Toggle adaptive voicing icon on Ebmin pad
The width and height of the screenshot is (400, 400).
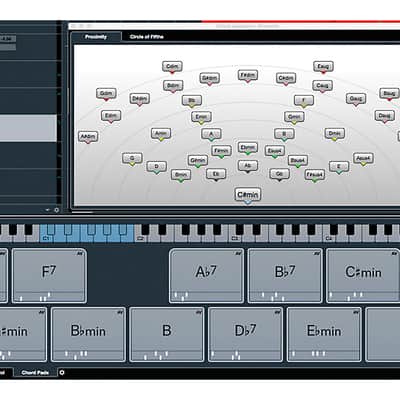point(356,312)
